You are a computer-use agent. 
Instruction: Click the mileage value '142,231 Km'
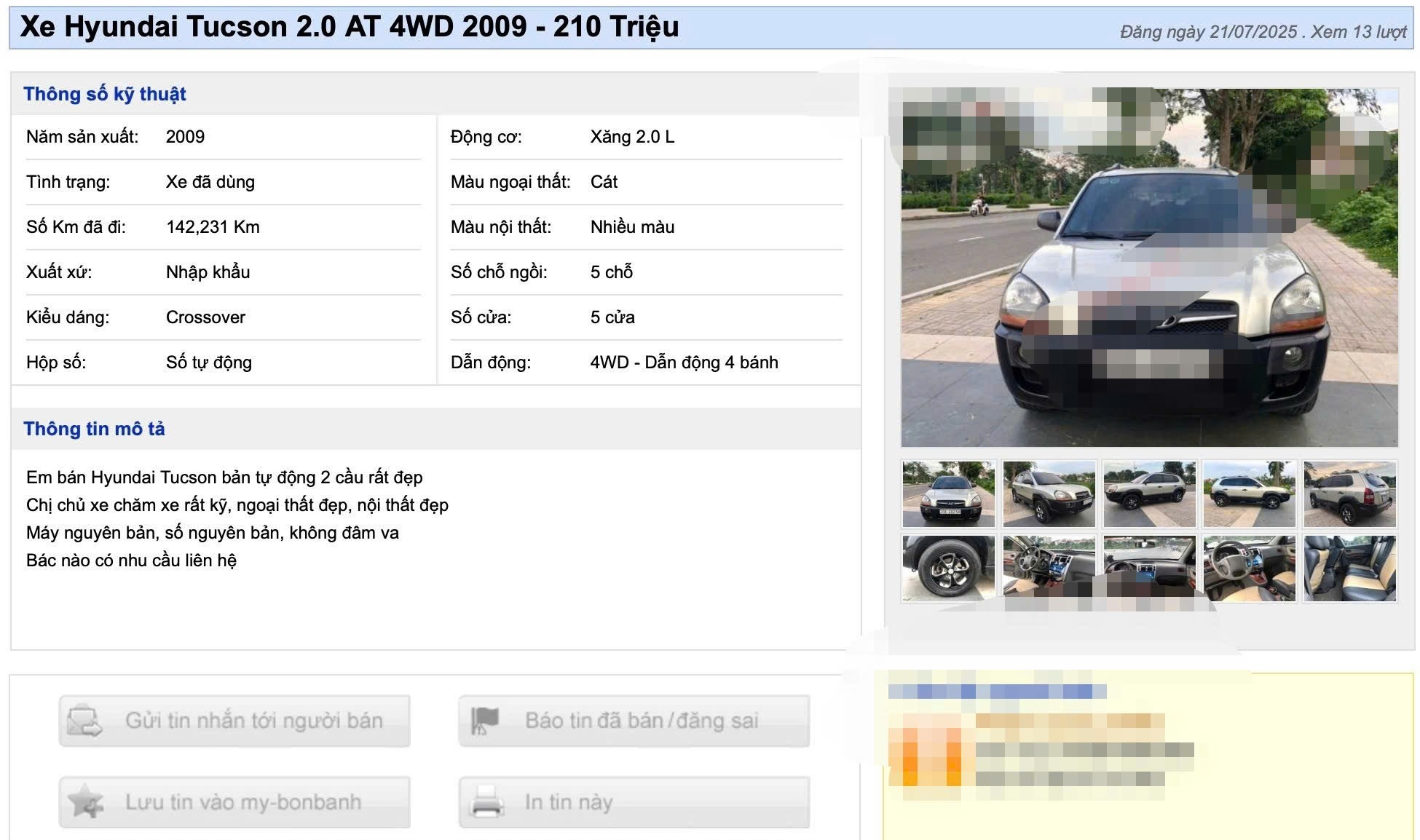click(x=213, y=227)
